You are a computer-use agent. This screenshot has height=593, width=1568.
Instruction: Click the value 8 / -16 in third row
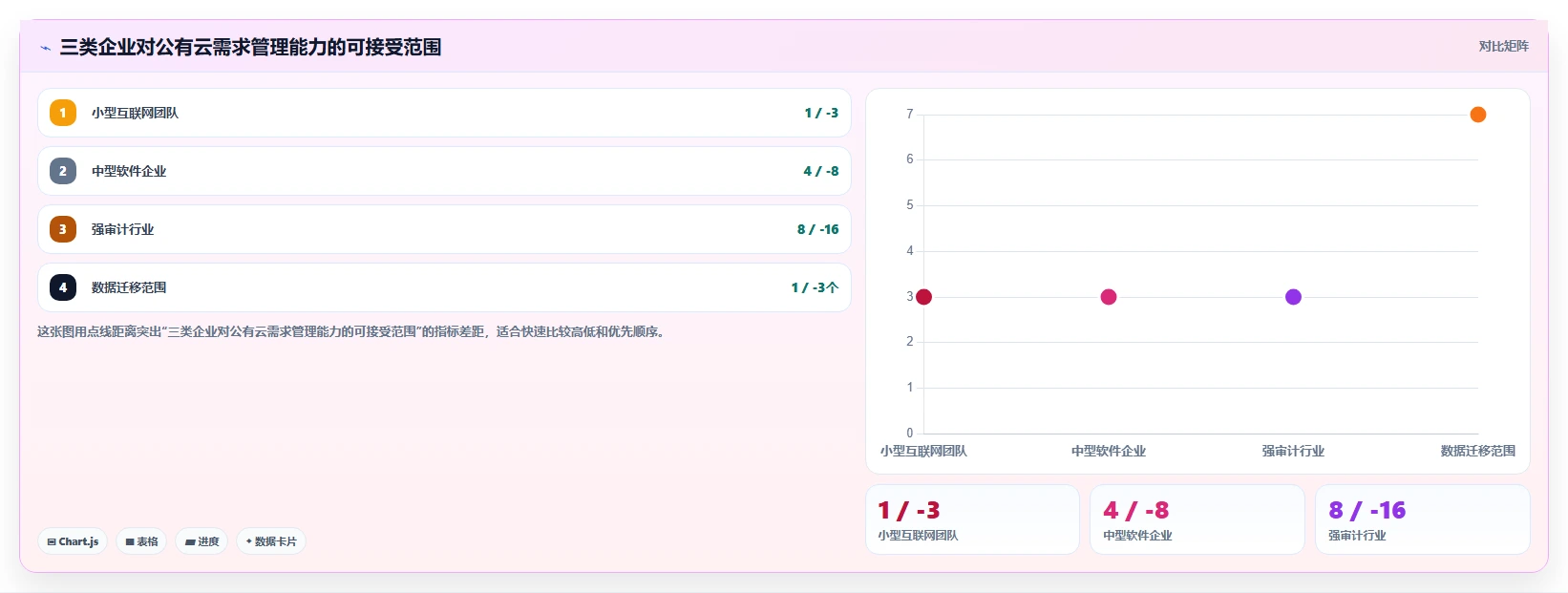click(x=817, y=229)
